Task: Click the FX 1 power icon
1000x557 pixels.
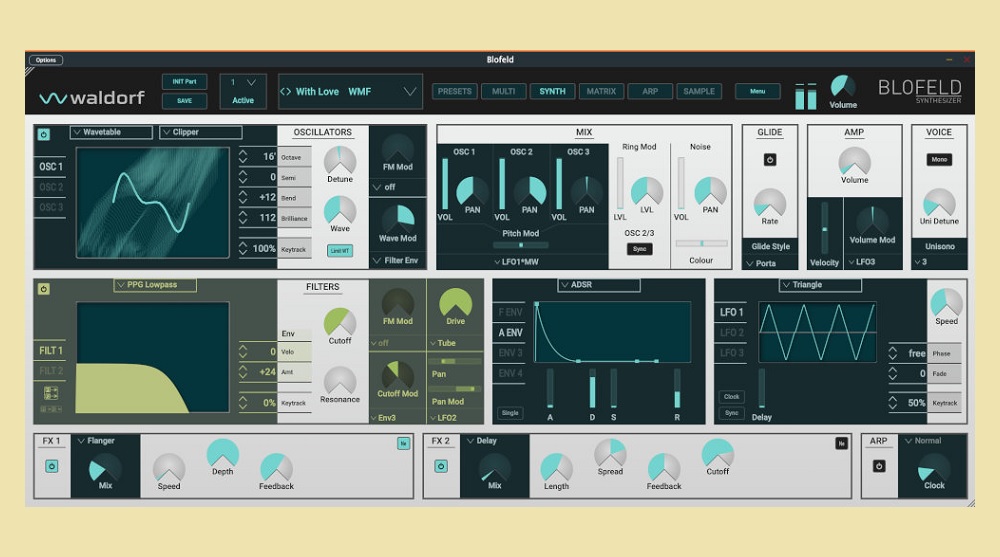Action: [x=51, y=466]
